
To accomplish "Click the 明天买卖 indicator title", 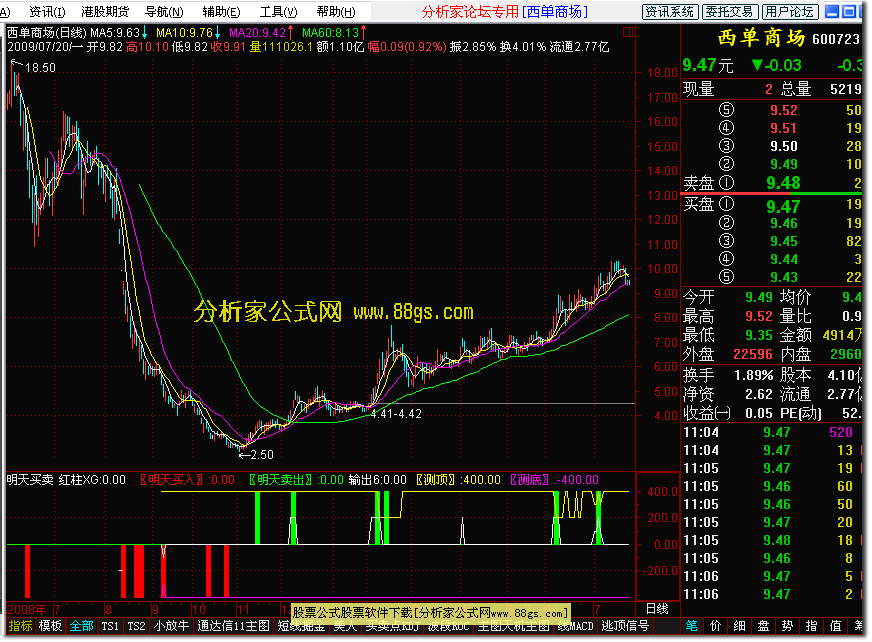I will 30,480.
